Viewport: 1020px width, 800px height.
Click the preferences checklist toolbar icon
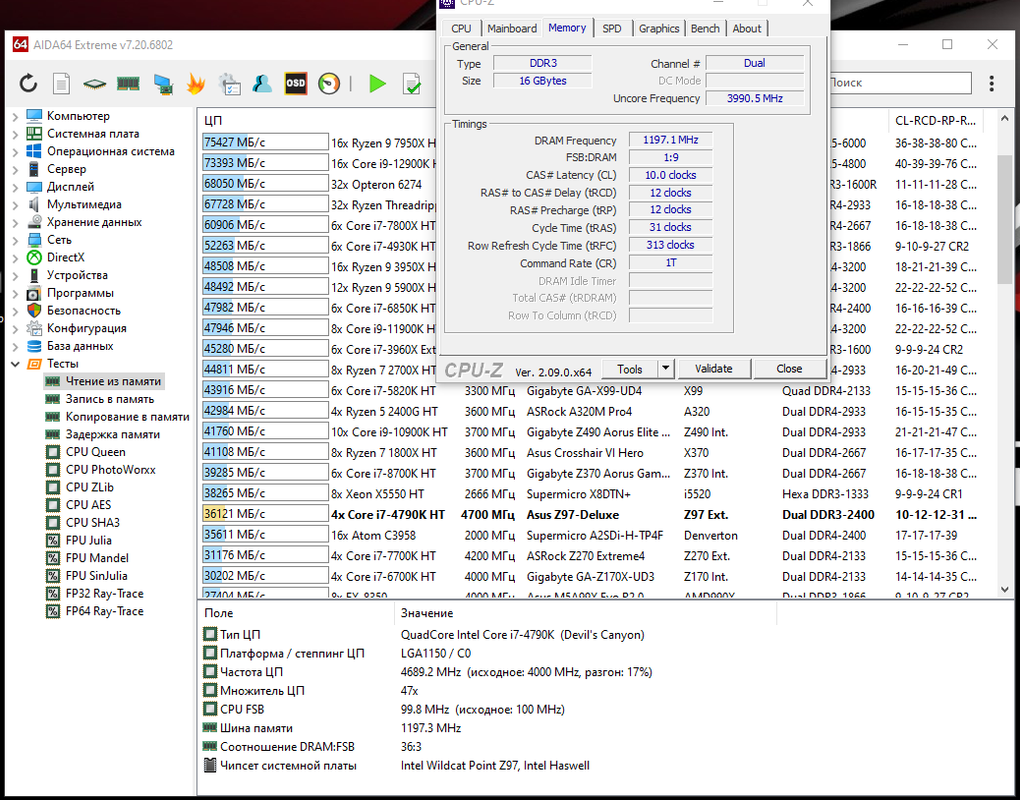click(230, 84)
